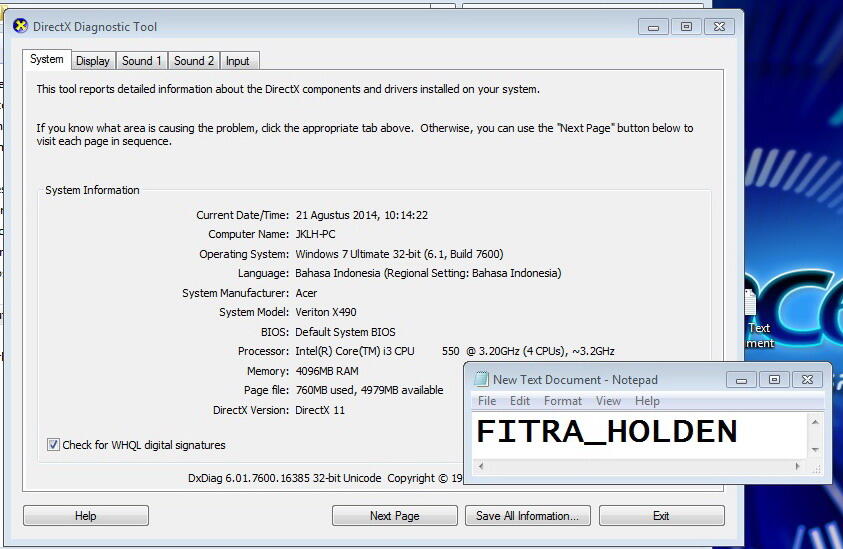Click the DirectX Diagnostic Tool title icon
843x549 pixels.
pos(20,26)
